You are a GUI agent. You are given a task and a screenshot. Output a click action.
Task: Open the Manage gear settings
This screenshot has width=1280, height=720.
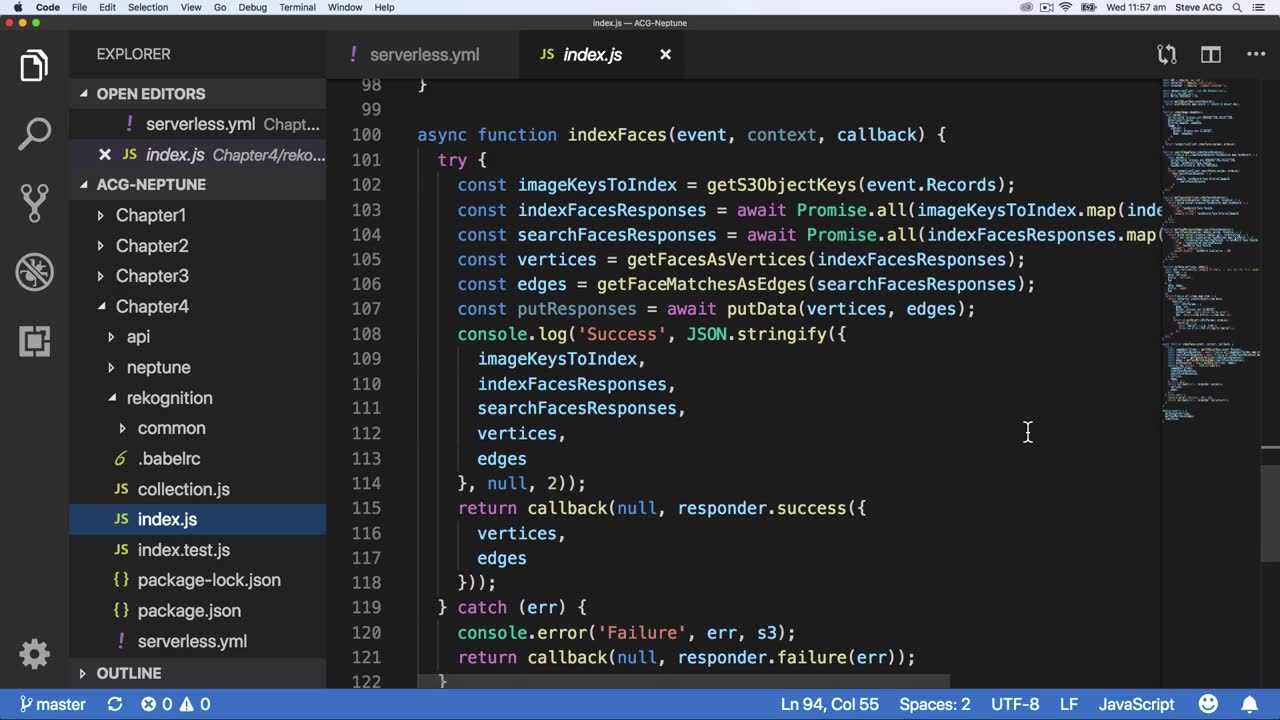[34, 654]
